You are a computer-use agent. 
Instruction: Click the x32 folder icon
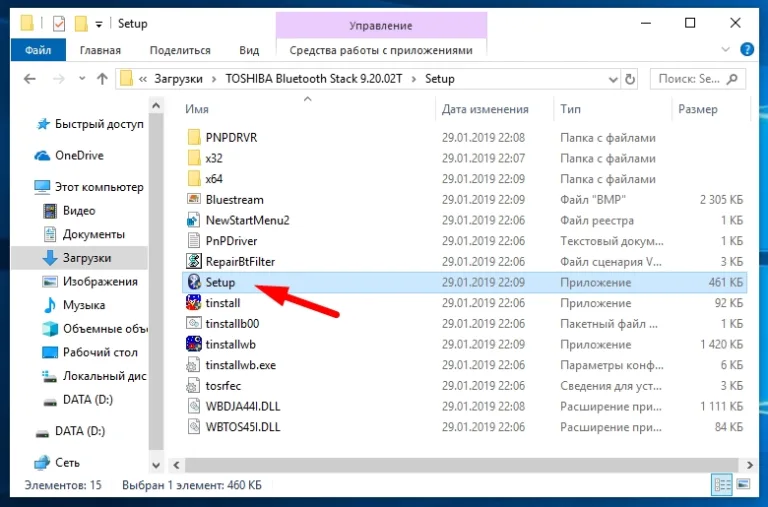click(194, 158)
